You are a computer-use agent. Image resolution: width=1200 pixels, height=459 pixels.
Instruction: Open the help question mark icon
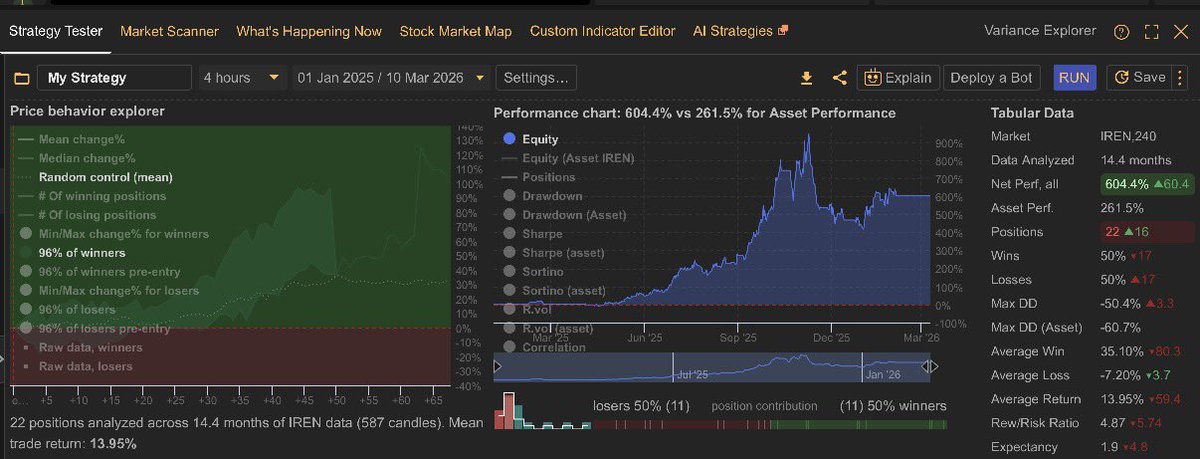point(1120,32)
